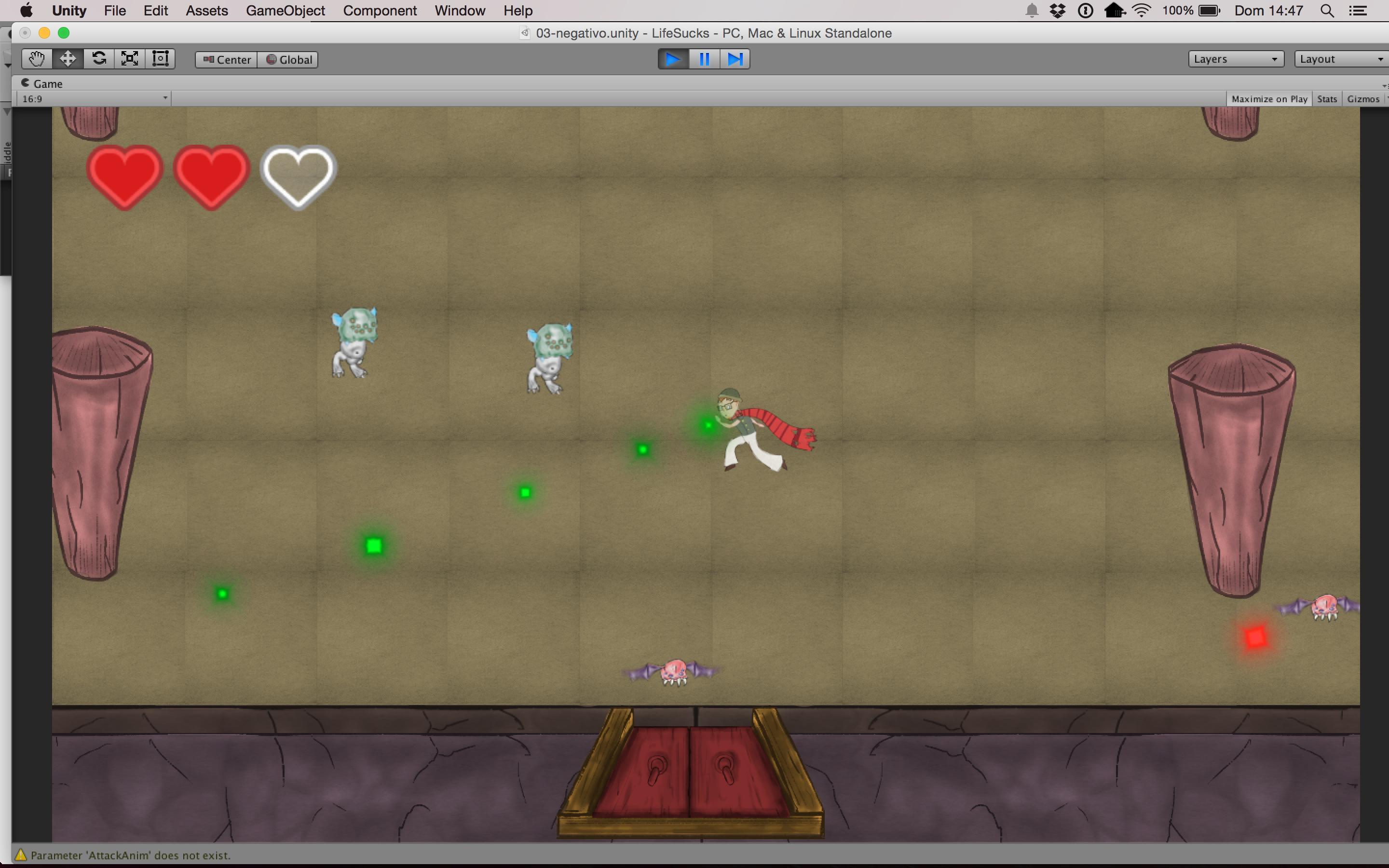Screen dimensions: 1389x868
Task: Select the Rotate tool
Action: point(99,59)
